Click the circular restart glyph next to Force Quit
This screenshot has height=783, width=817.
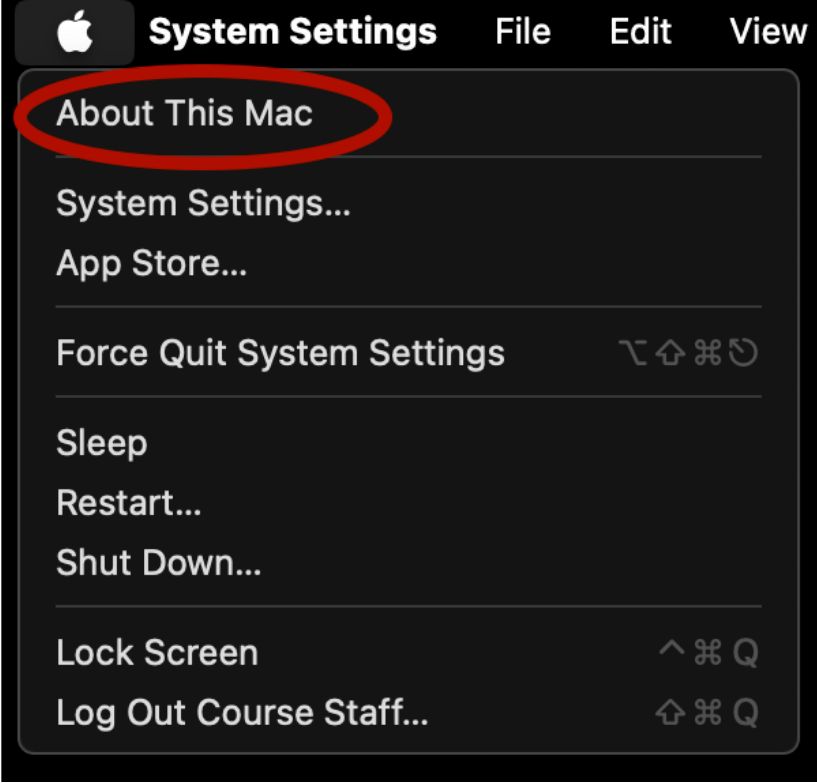(743, 352)
